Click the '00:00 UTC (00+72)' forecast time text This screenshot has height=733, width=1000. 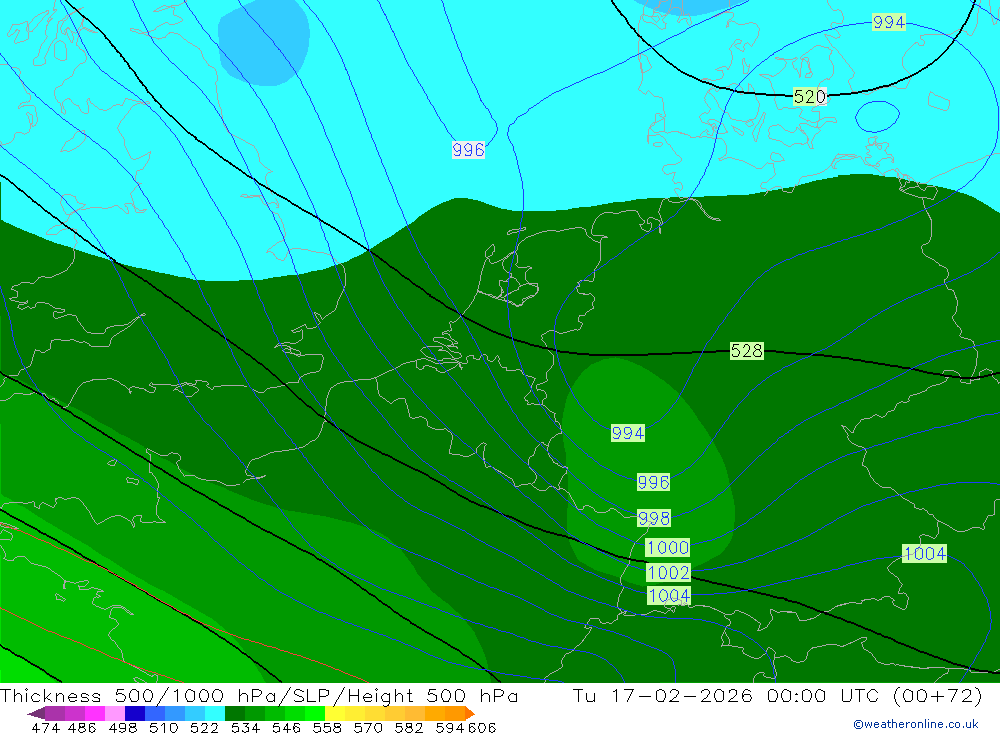click(874, 695)
